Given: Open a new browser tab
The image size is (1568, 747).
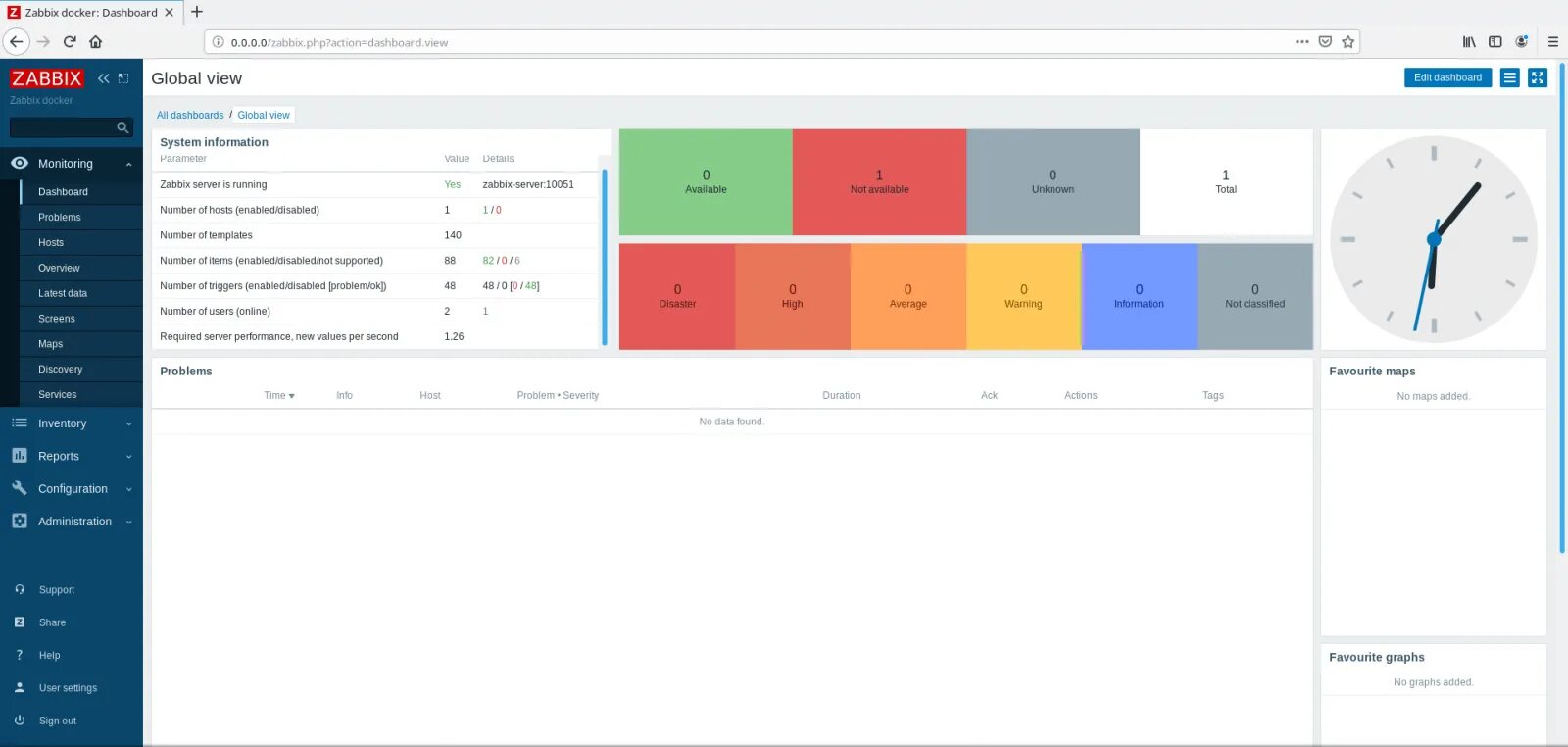Looking at the screenshot, I should click(x=197, y=12).
